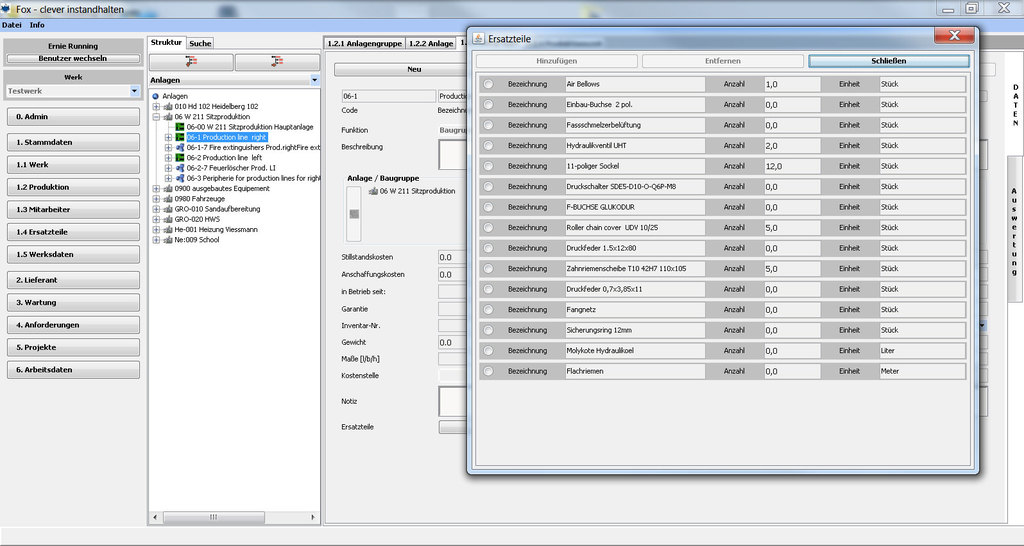Click the factory icon of 0980 Fahrzeuge

(x=168, y=199)
